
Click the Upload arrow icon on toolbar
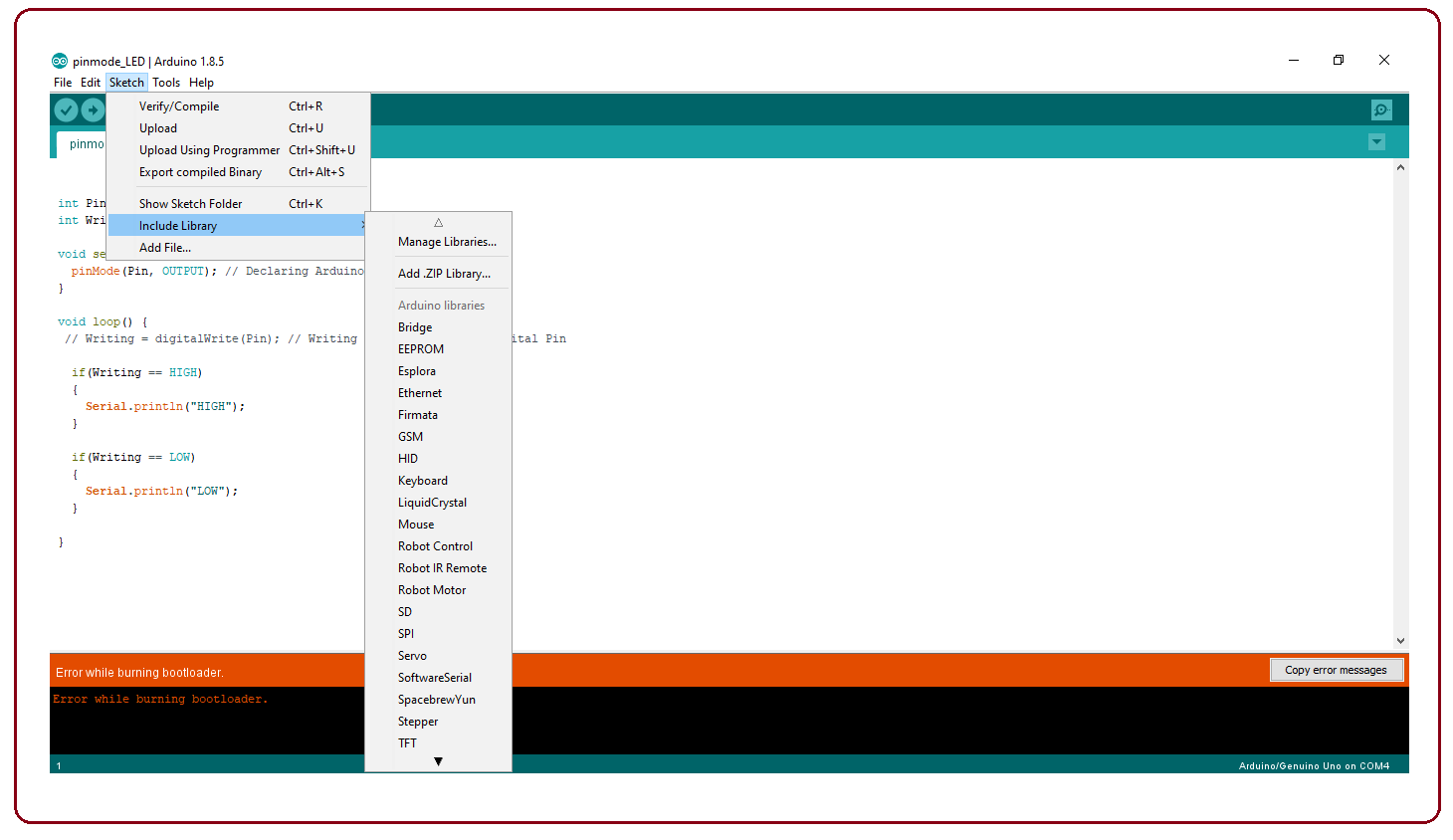click(93, 109)
